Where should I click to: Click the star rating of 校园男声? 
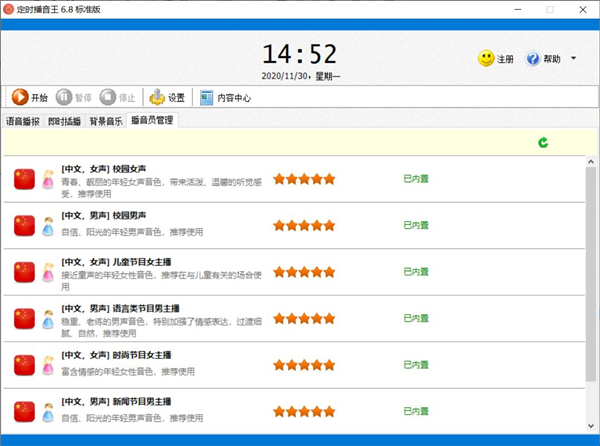[304, 226]
